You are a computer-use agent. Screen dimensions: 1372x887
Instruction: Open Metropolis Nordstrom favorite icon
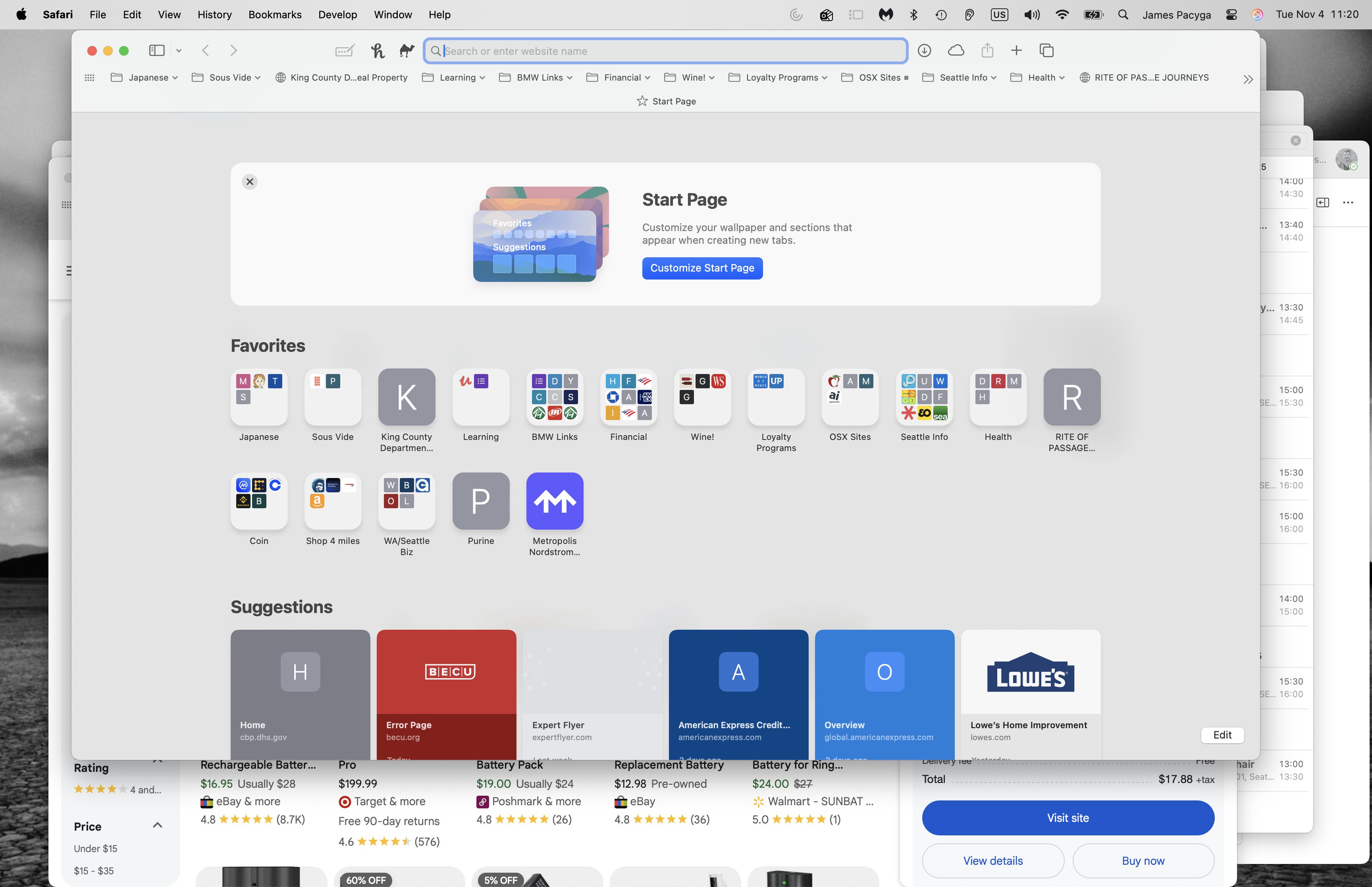click(x=554, y=501)
